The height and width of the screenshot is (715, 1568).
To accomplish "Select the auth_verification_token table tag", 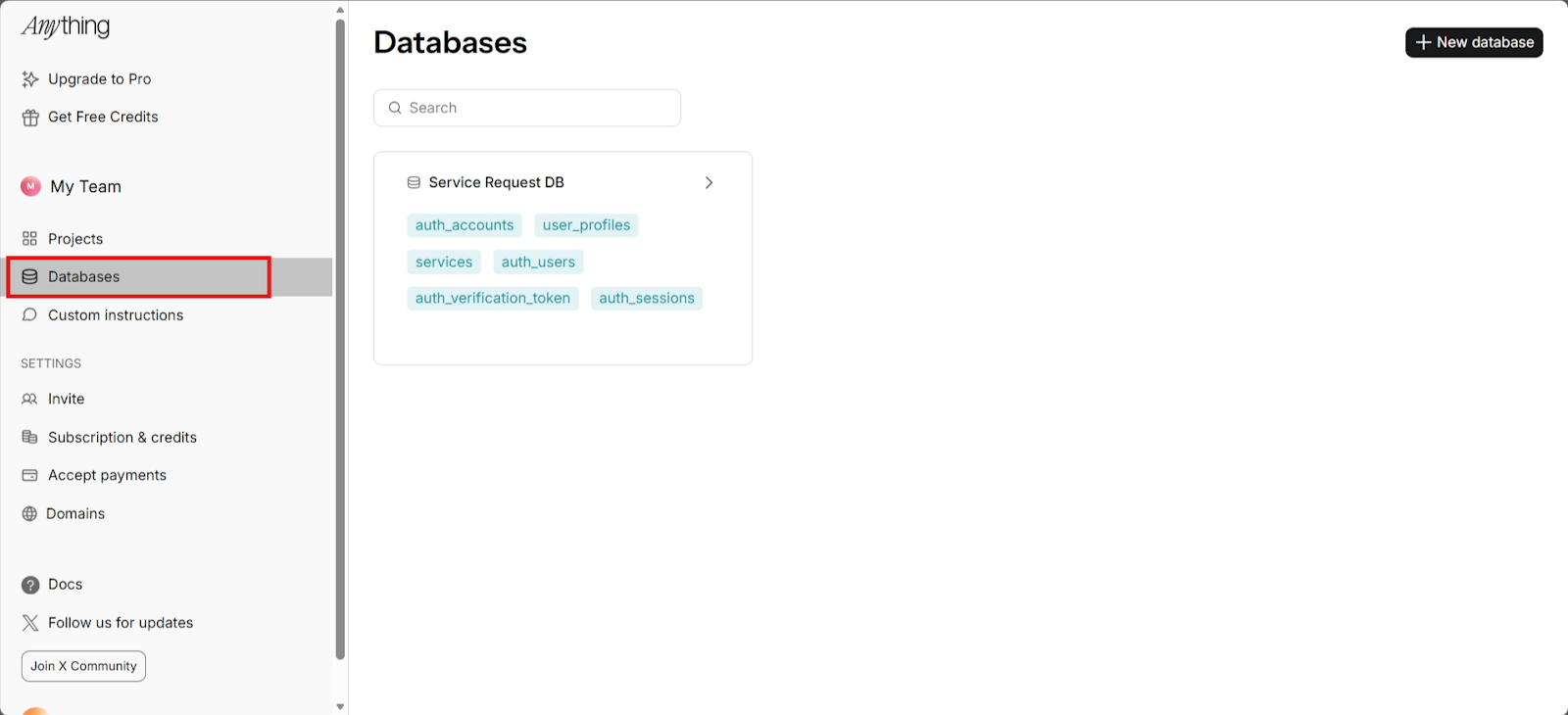I will point(493,298).
